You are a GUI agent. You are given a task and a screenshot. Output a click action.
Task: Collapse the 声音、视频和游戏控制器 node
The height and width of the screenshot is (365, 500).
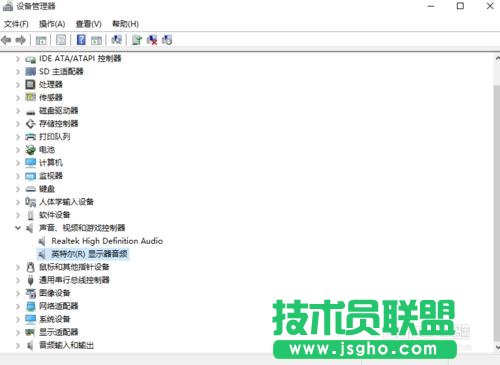point(18,228)
